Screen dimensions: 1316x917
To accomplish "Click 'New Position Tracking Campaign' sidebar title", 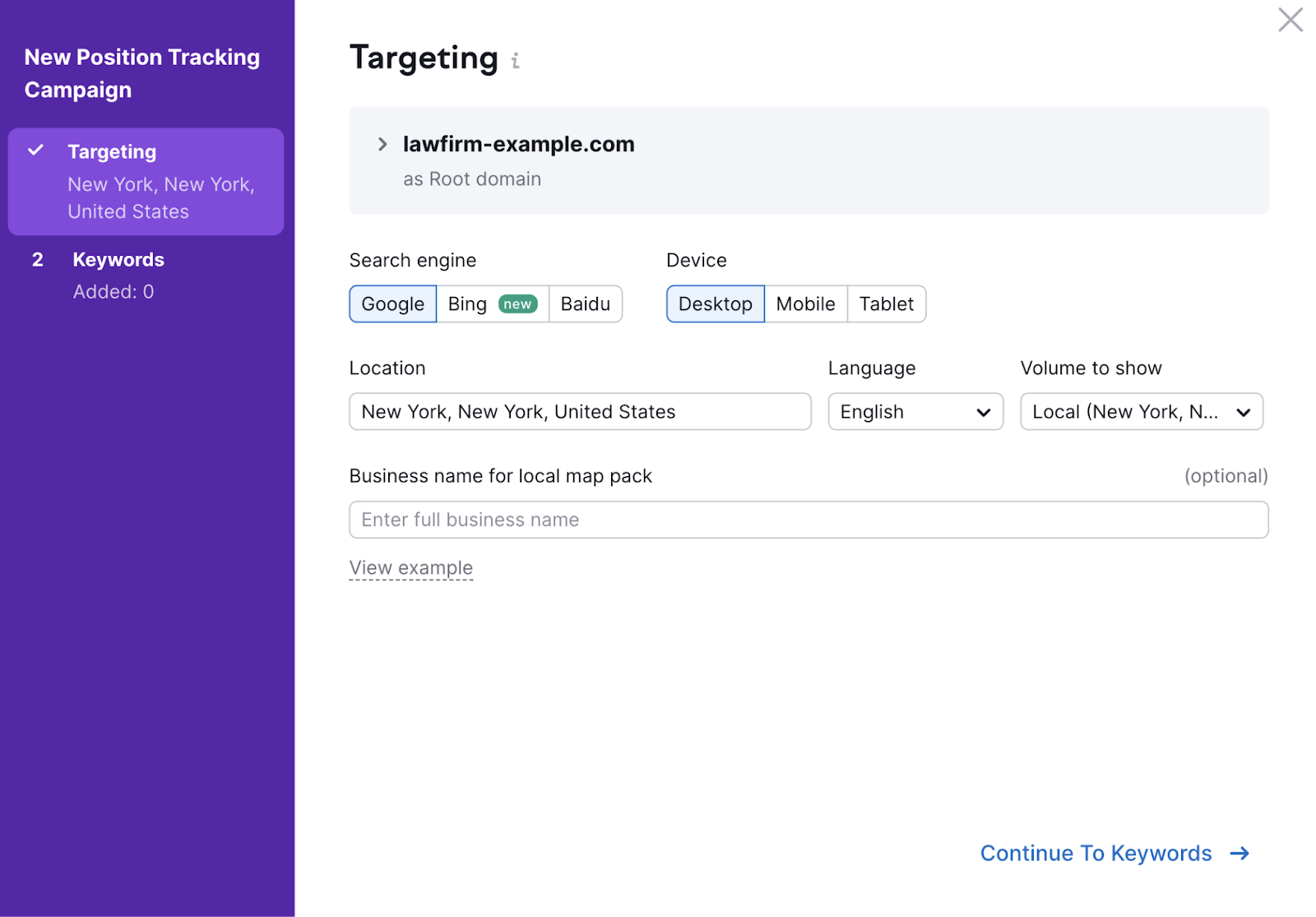I will (142, 73).
